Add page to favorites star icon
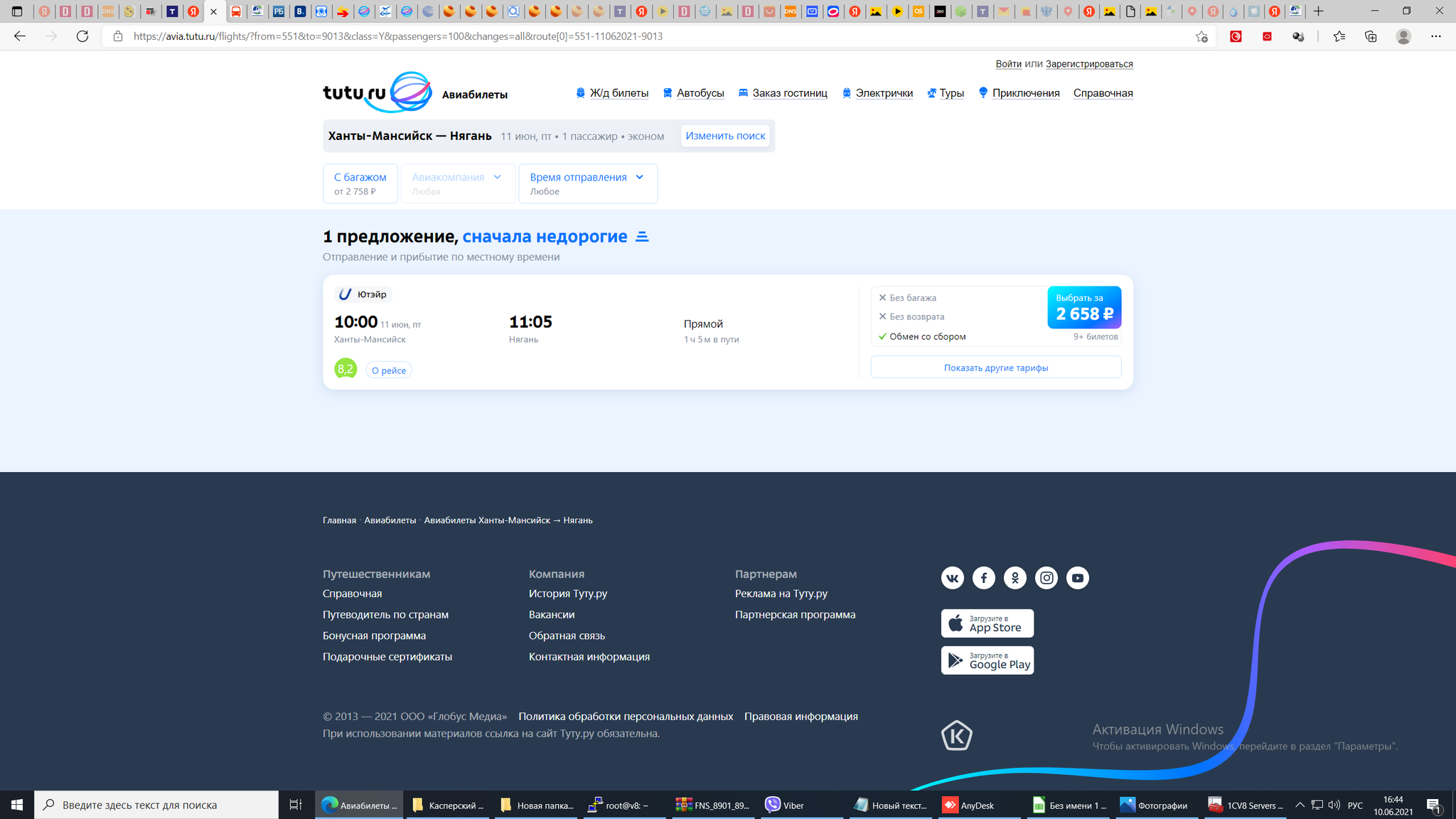 [x=1201, y=36]
